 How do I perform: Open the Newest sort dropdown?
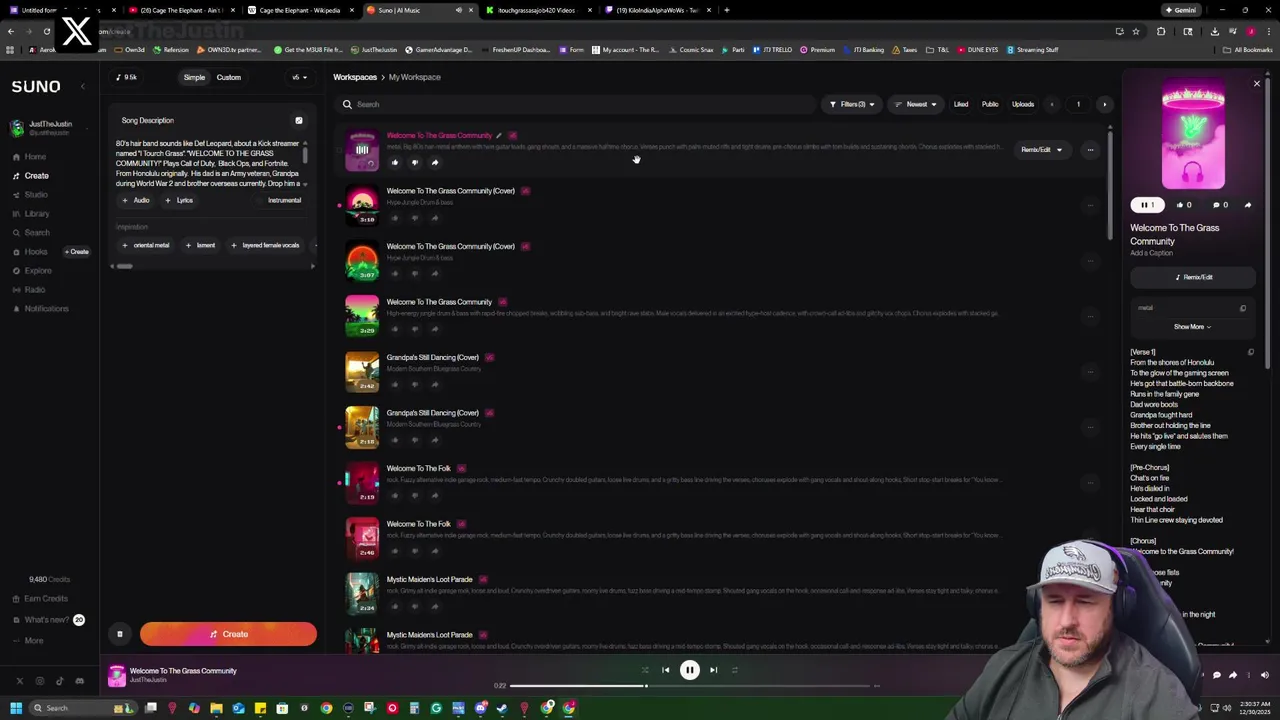(x=916, y=104)
